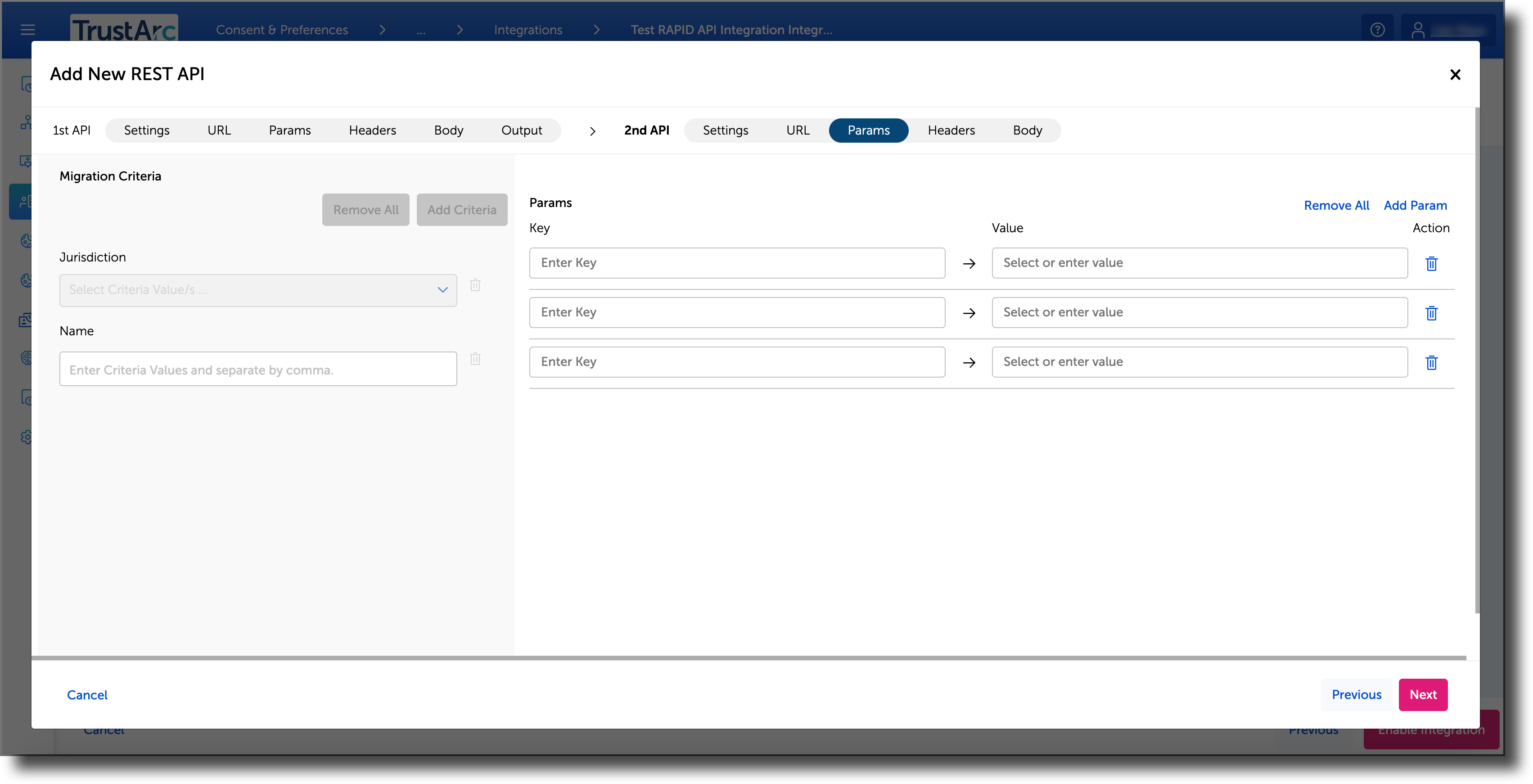This screenshot has width=1533, height=784.
Task: Open 2nd API Settings tab
Action: [x=725, y=131]
